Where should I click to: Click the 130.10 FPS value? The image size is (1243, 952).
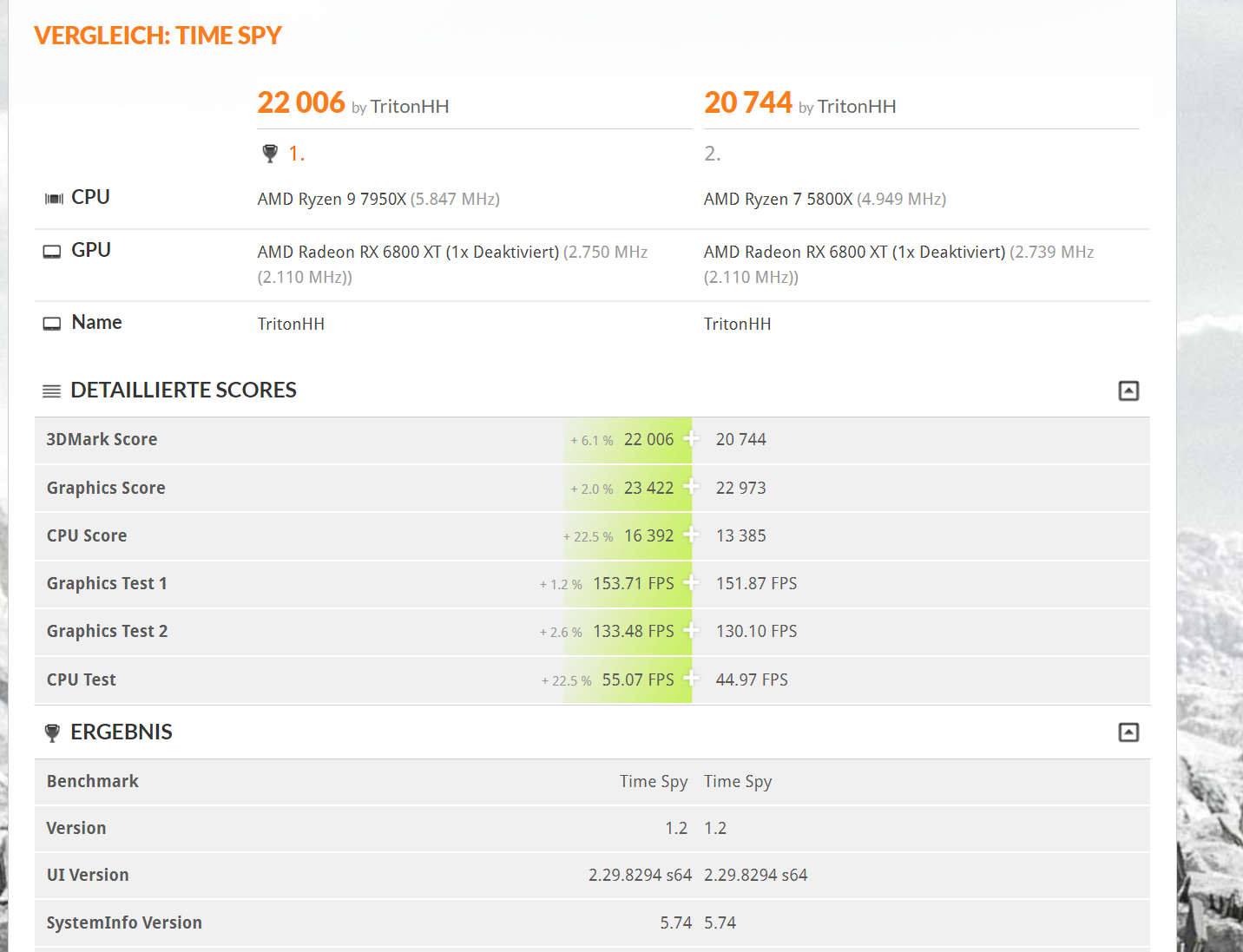(x=757, y=631)
